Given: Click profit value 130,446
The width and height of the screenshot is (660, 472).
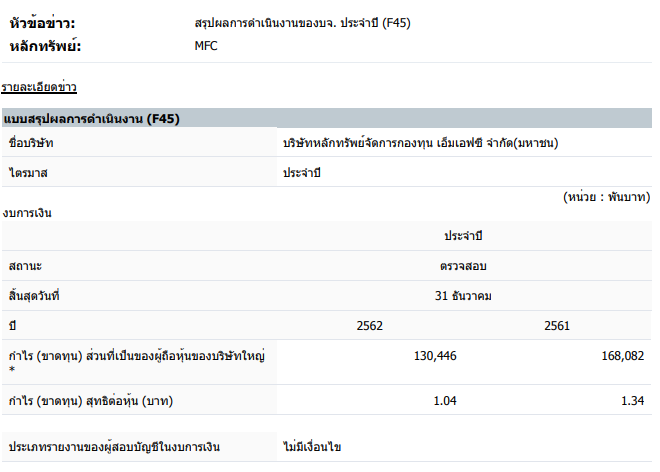Looking at the screenshot, I should tap(435, 356).
